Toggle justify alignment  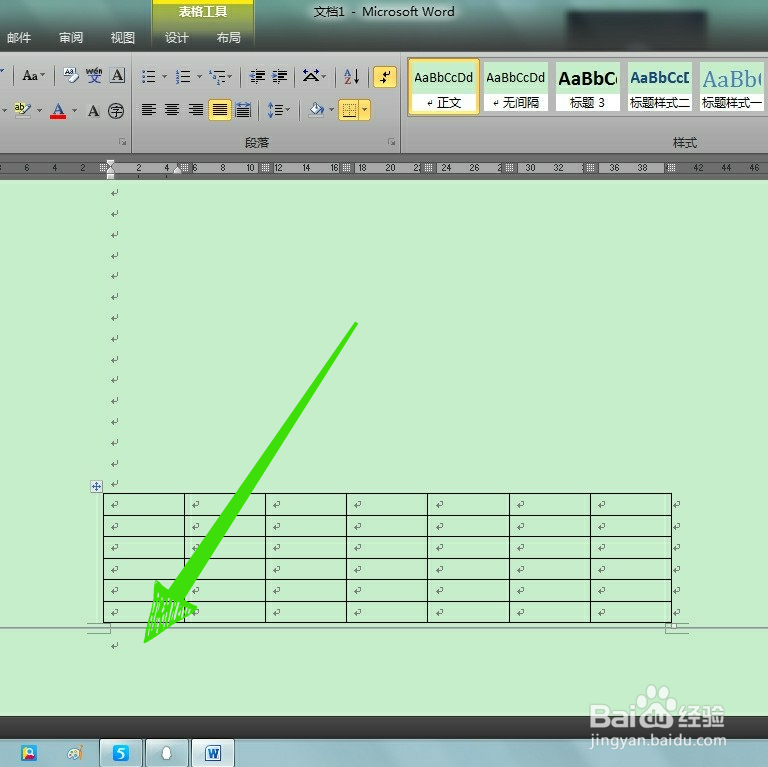pos(219,110)
